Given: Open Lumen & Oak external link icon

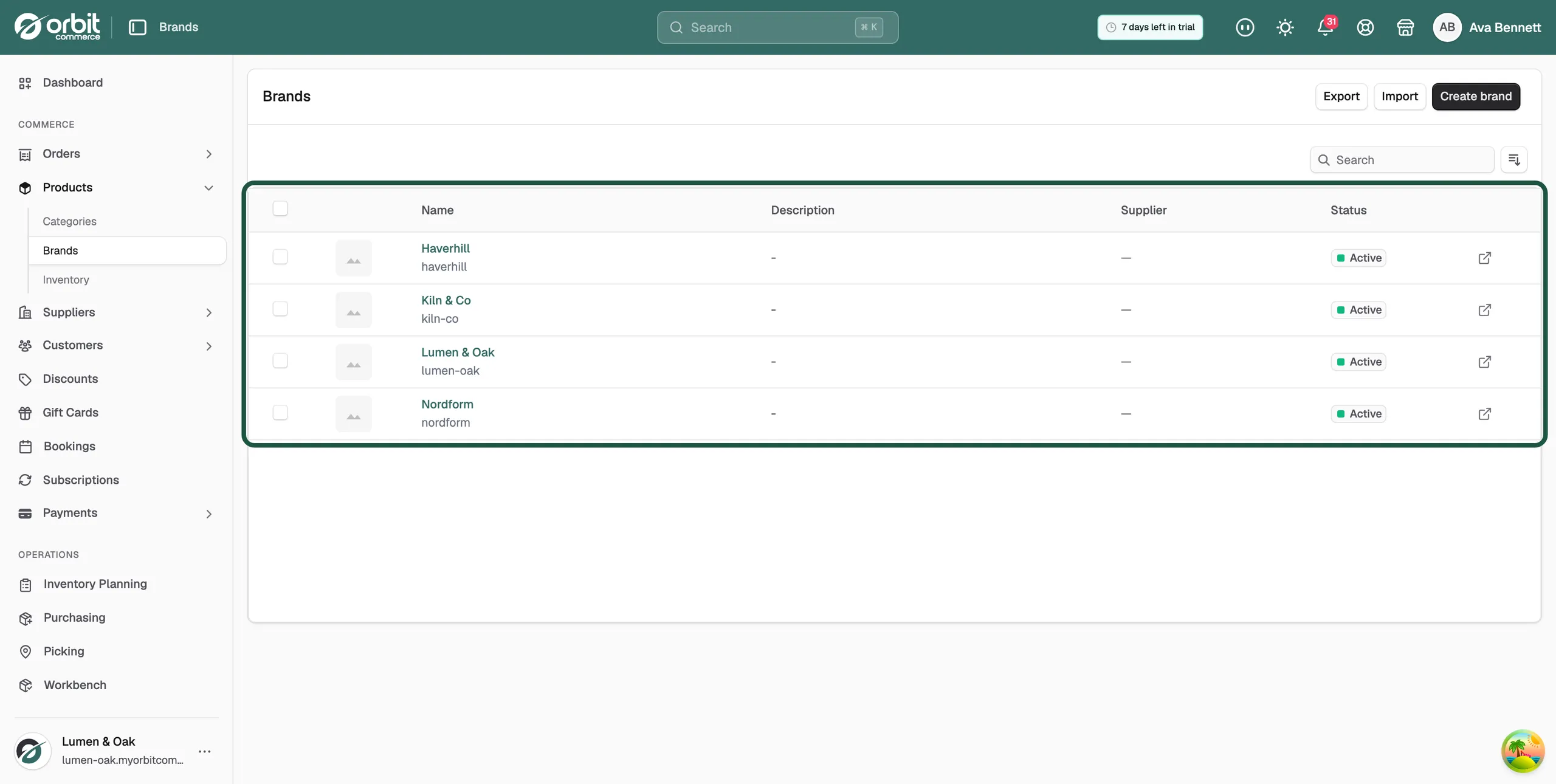Looking at the screenshot, I should click(1484, 362).
